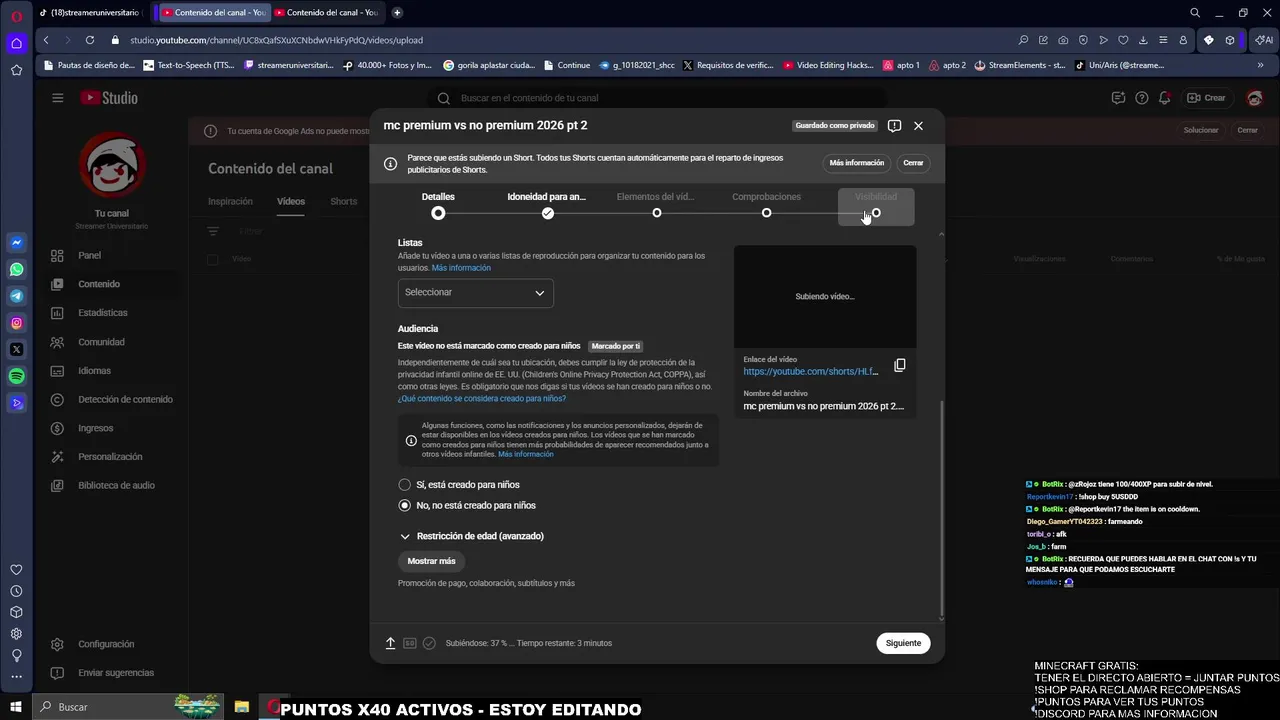Viewport: 1280px width, 720px height.
Task: Click the checks complete icon in dialog footer
Action: pyautogui.click(x=429, y=643)
